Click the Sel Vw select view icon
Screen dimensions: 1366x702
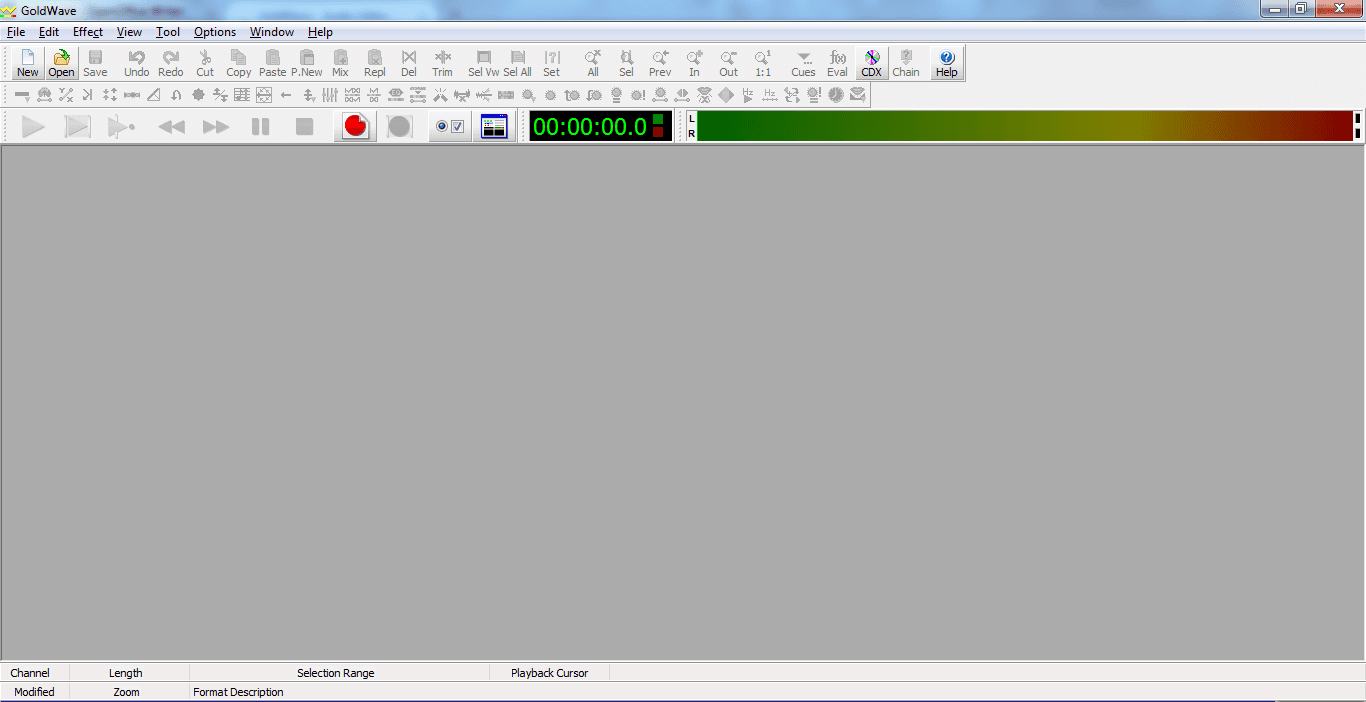pos(484,63)
